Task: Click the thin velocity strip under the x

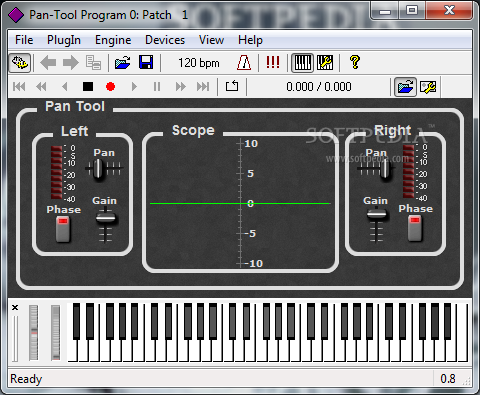Action: tap(15, 339)
